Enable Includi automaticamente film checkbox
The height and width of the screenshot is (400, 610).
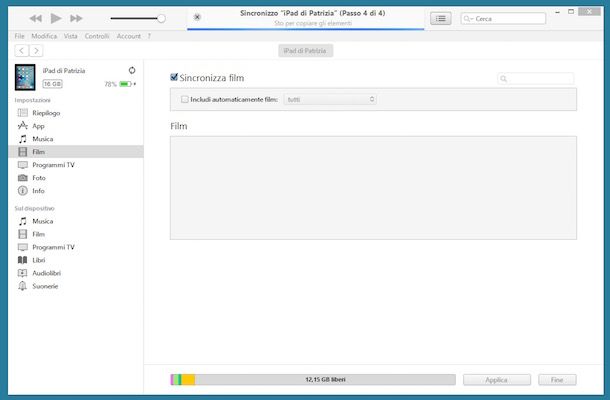coord(184,100)
